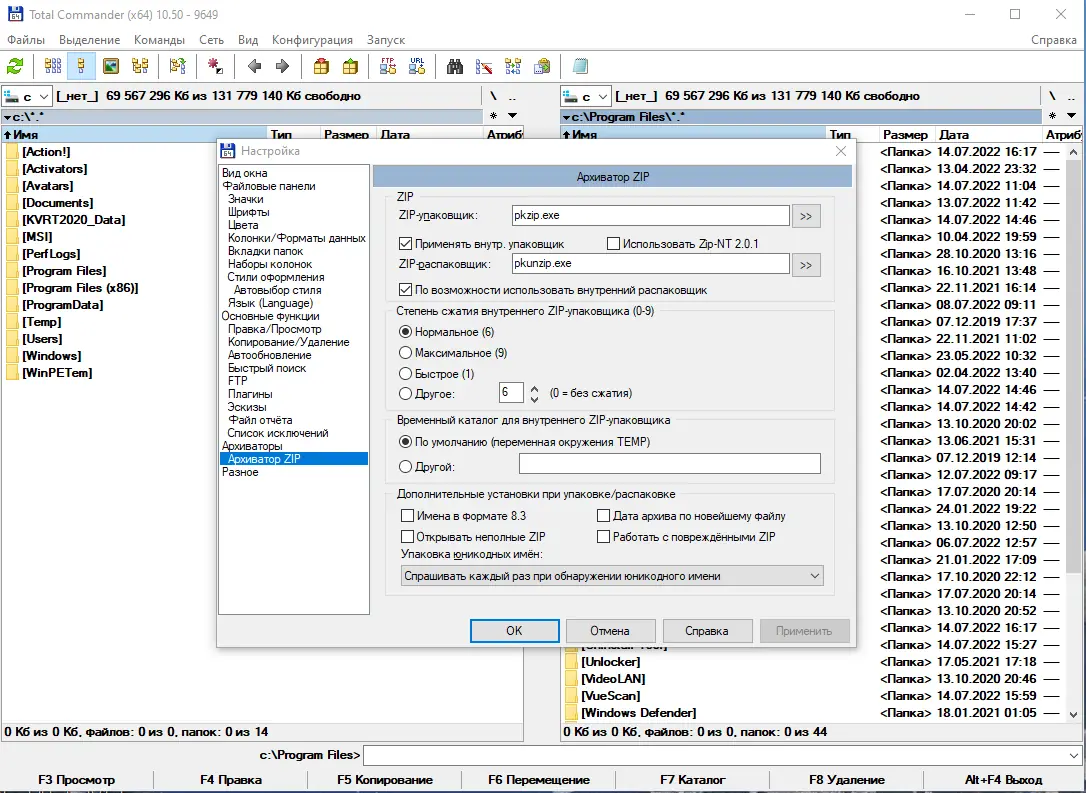Click the left panel parent directory dots
Image resolution: width=1086 pixels, height=793 pixels.
pos(513,96)
